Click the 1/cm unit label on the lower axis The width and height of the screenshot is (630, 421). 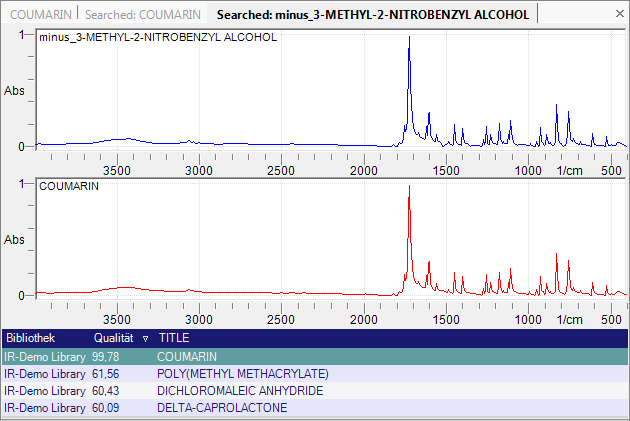pyautogui.click(x=569, y=320)
